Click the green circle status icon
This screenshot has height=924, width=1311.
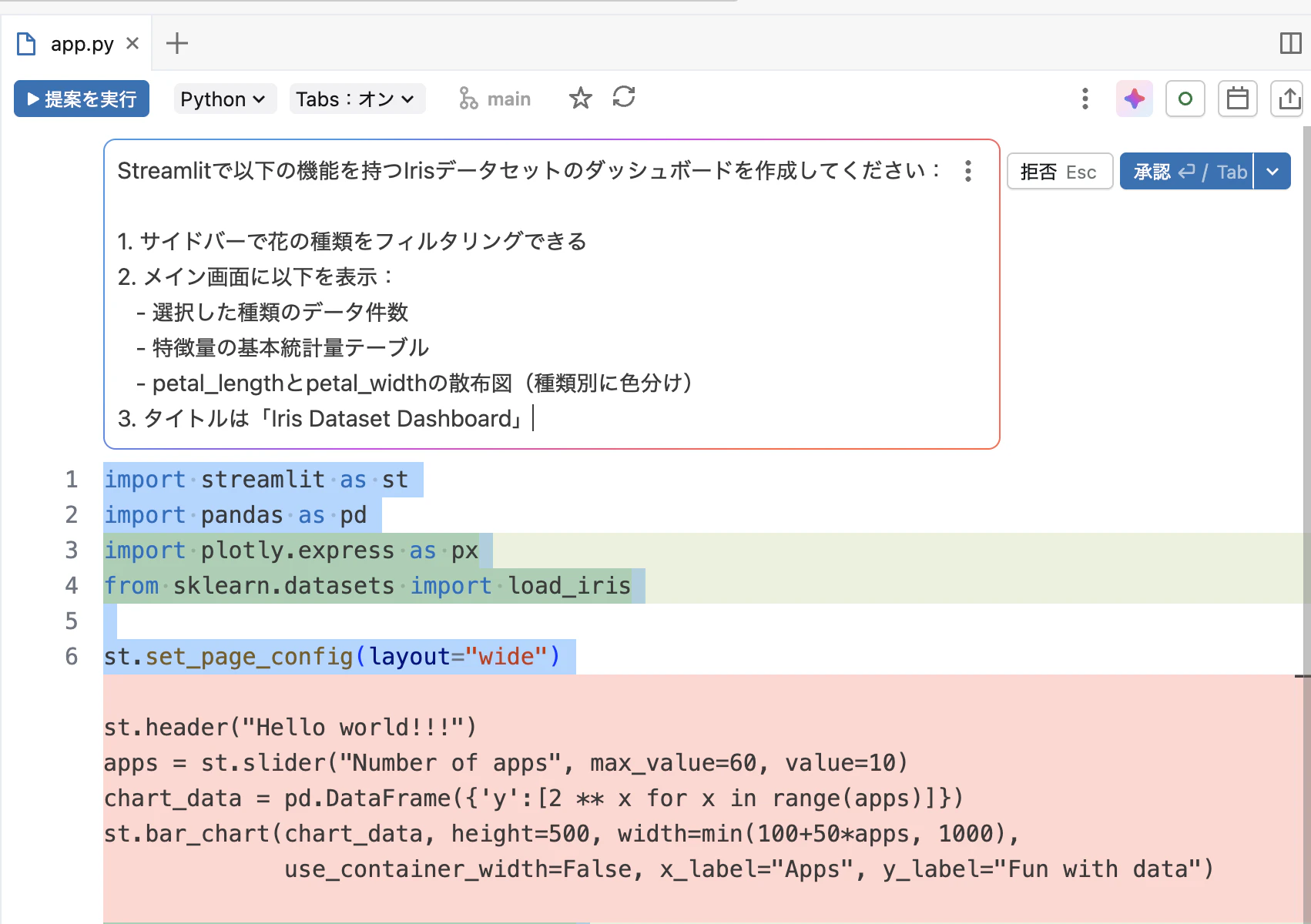tap(1185, 99)
